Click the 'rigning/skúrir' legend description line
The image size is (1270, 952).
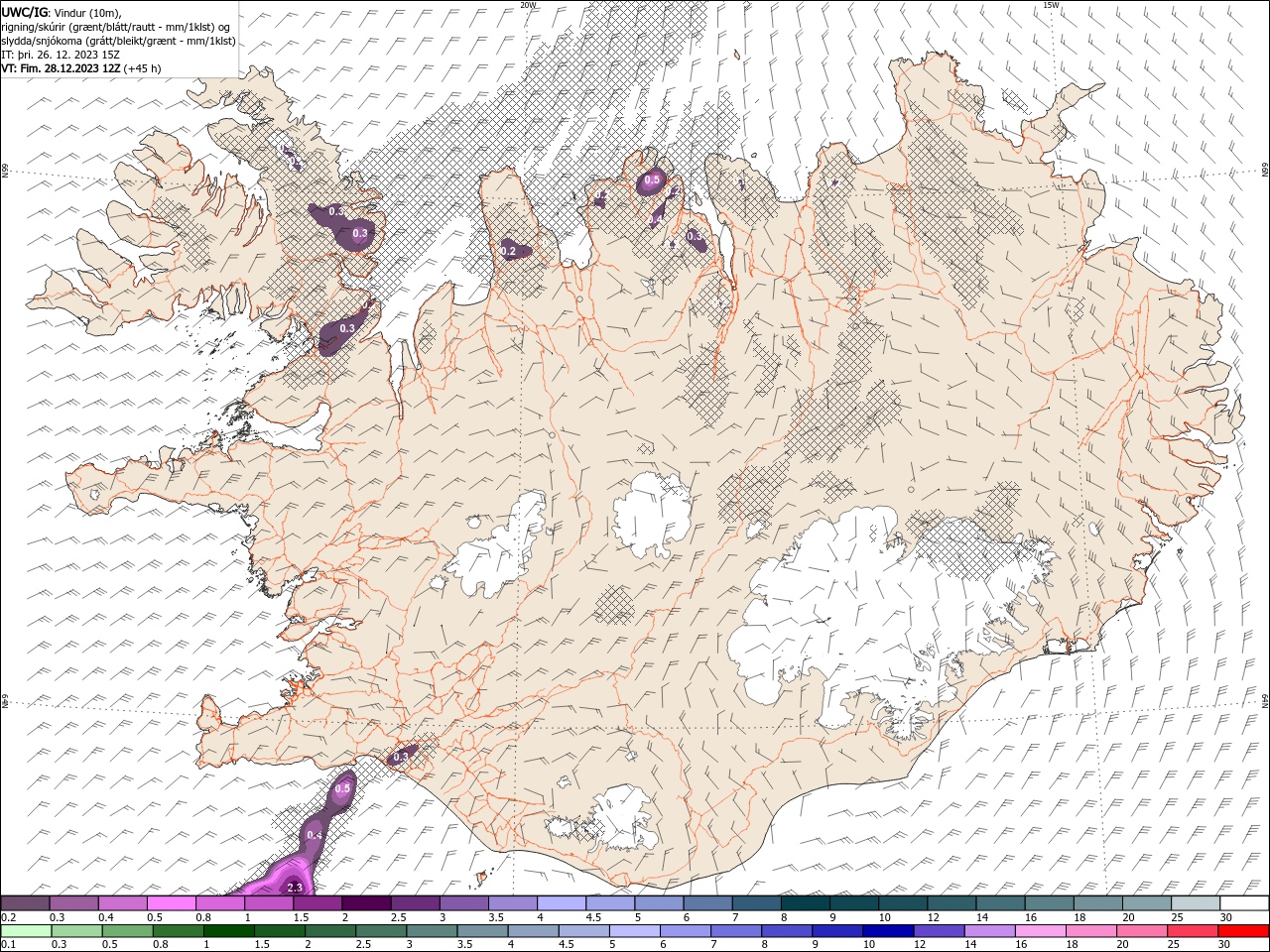tap(115, 27)
